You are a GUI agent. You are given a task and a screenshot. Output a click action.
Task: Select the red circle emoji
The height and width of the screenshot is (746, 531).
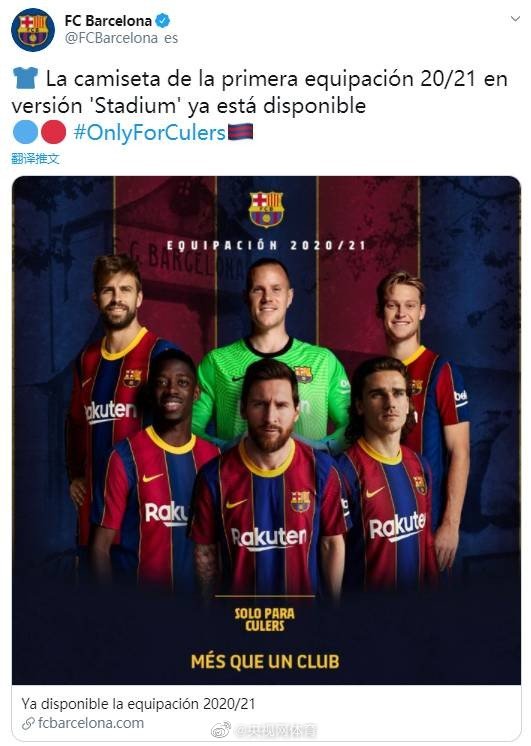pos(53,132)
